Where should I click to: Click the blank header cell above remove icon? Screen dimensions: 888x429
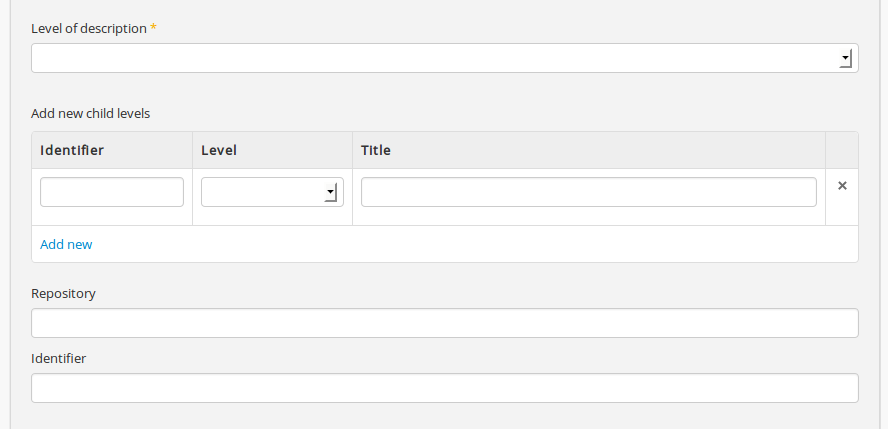[x=842, y=150]
